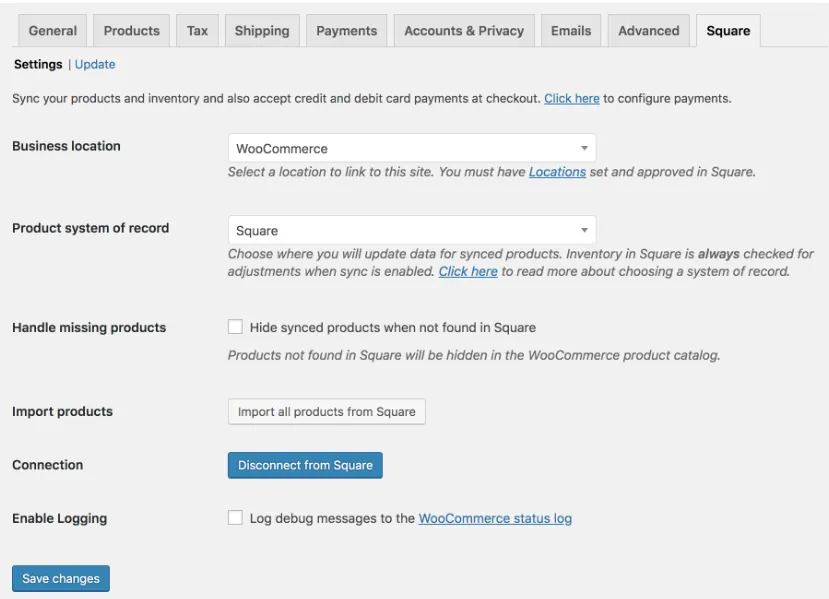This screenshot has height=599, width=829.
Task: Open the WooCommerce status log link
Action: 495,518
